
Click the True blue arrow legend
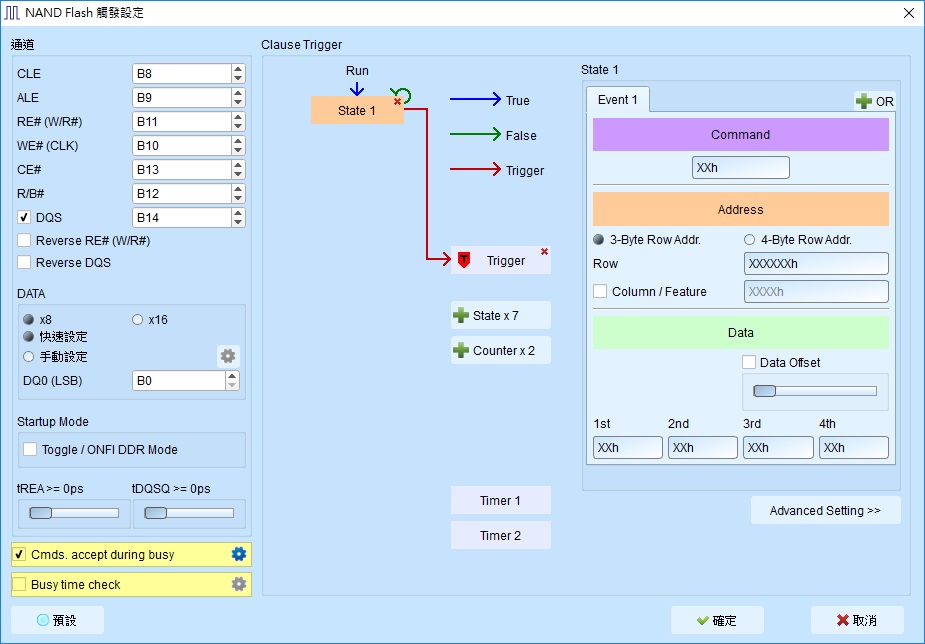coord(475,100)
